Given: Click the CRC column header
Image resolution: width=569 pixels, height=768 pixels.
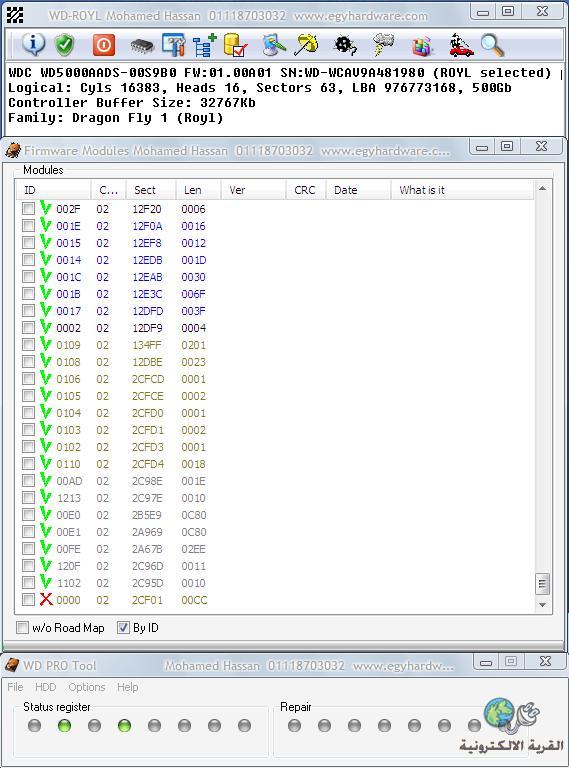Looking at the screenshot, I should point(306,190).
